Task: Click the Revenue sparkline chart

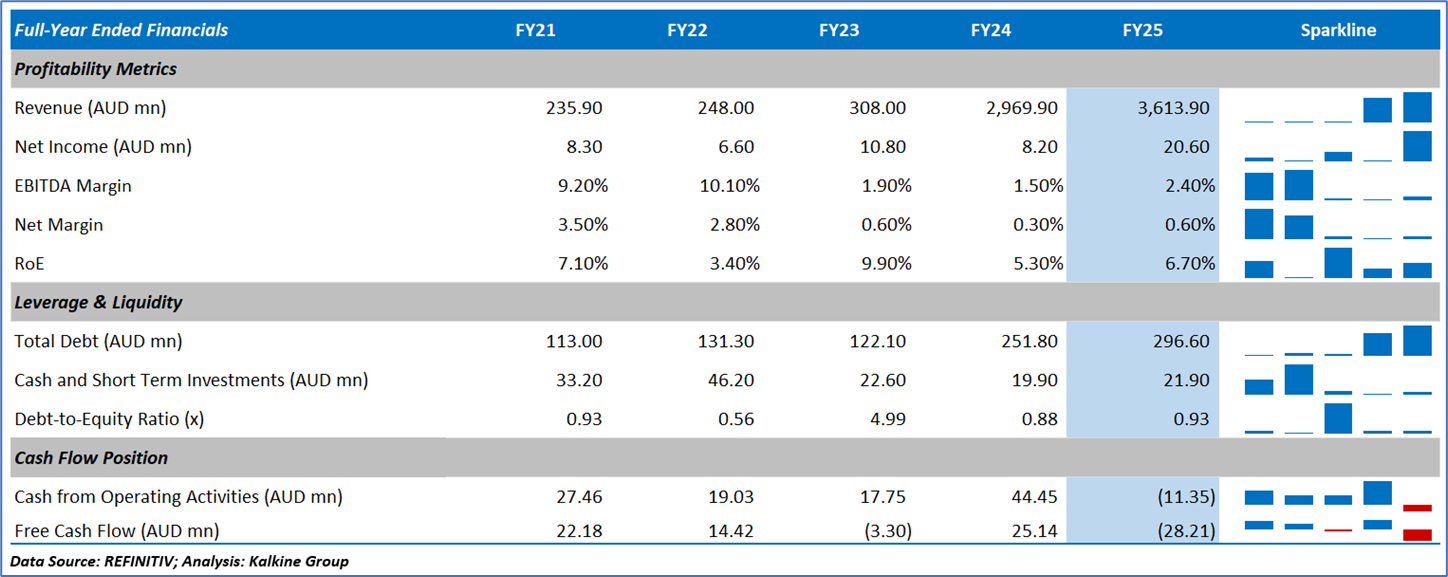Action: pyautogui.click(x=1338, y=108)
